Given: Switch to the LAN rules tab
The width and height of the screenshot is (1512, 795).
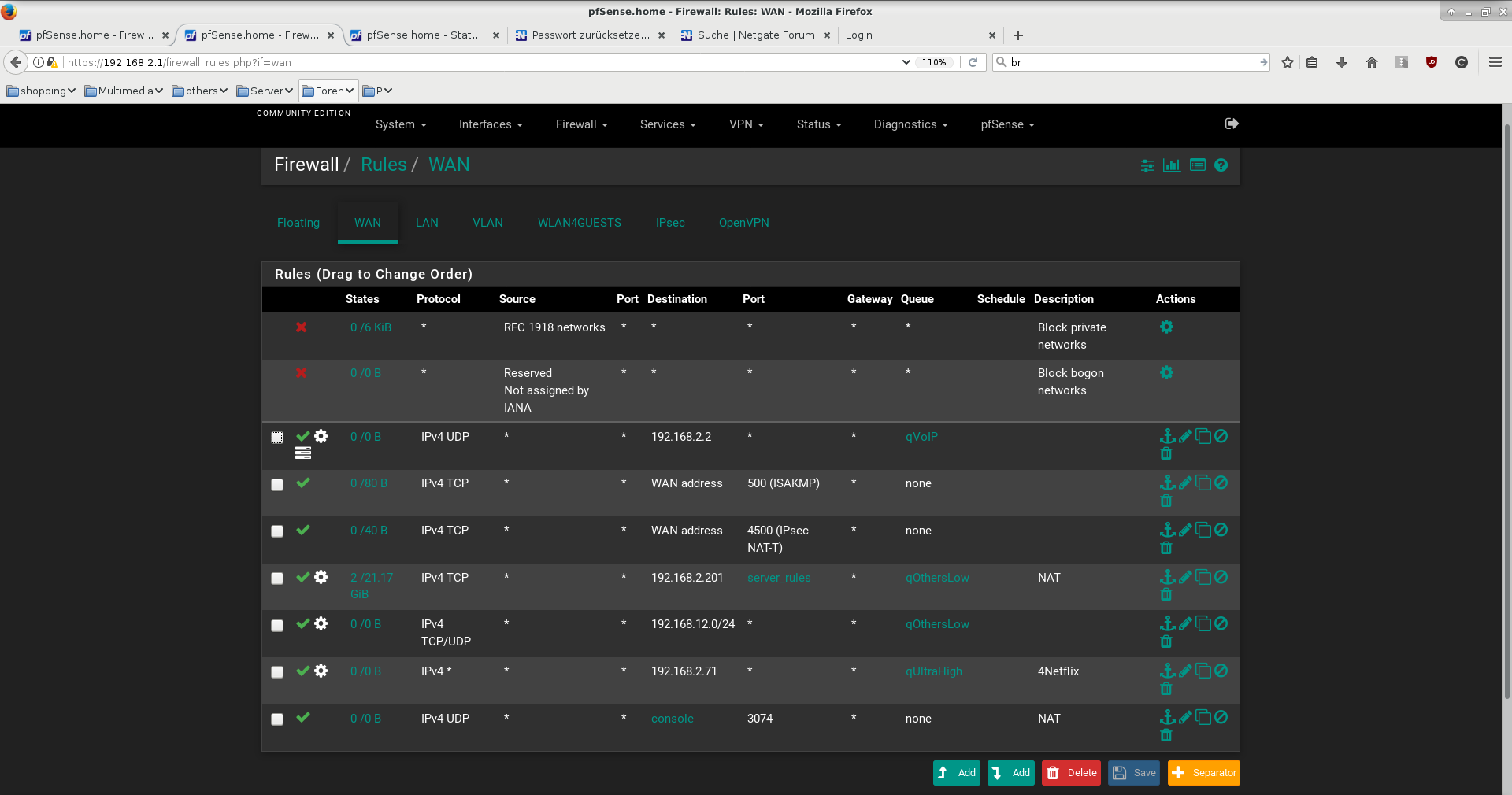Looking at the screenshot, I should tap(427, 223).
